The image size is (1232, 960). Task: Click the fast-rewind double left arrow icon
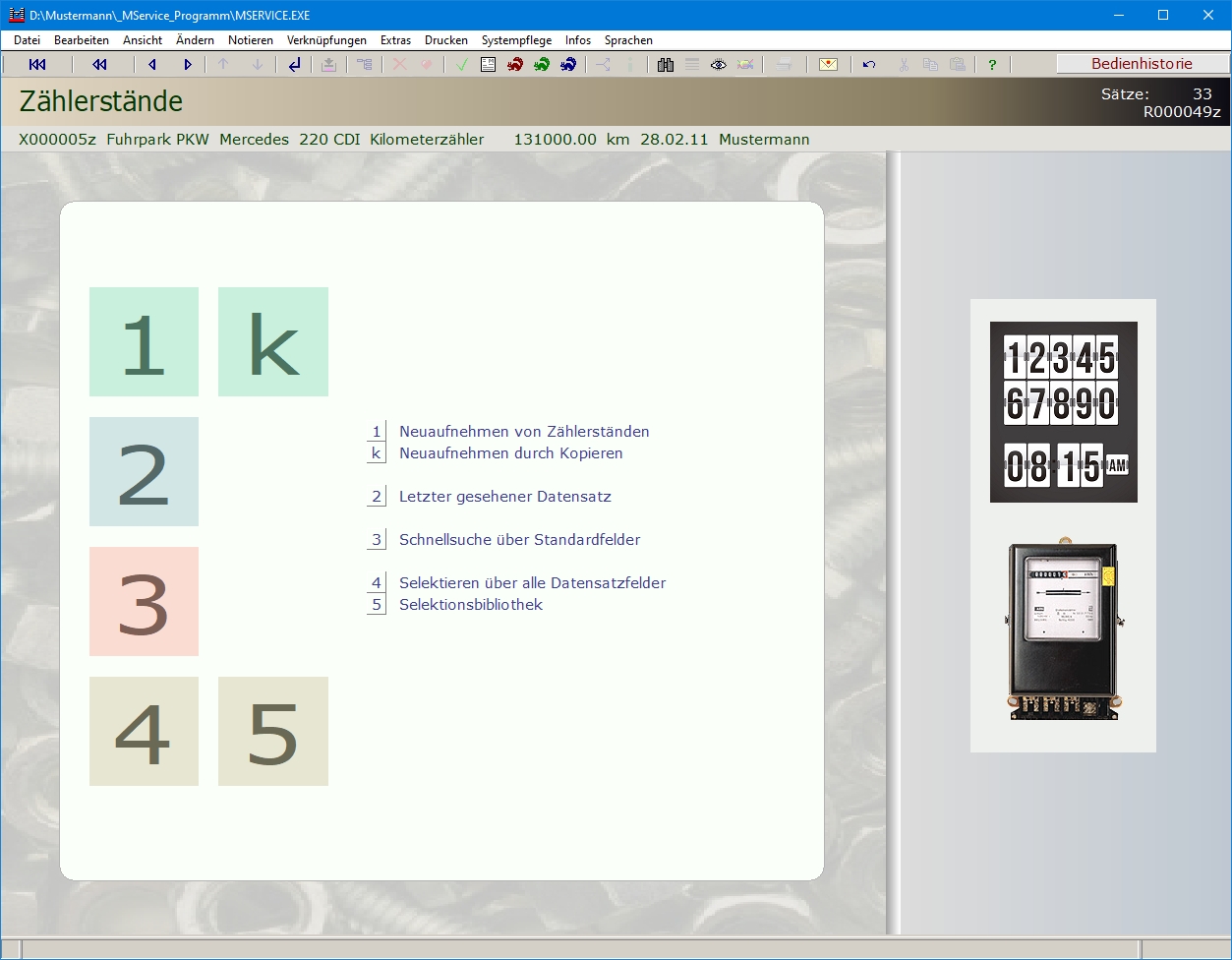coord(99,65)
